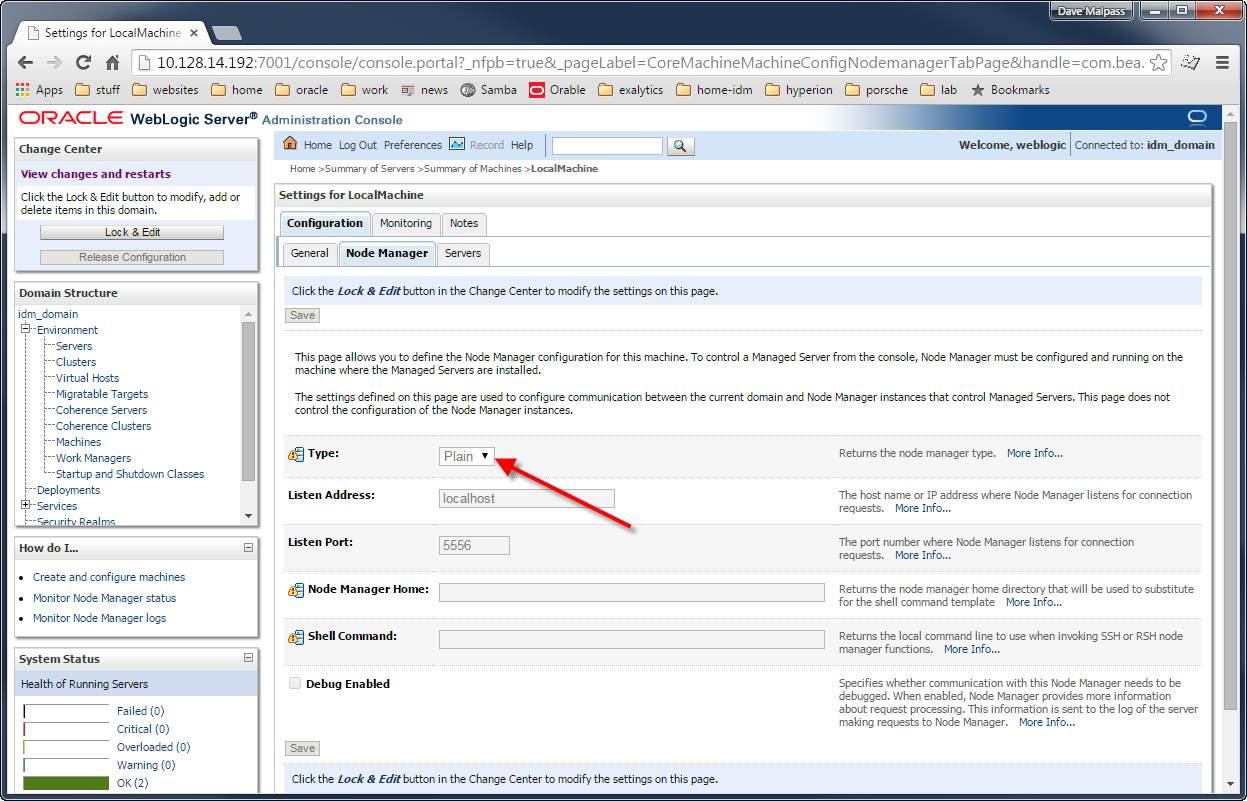Viewport: 1247px width, 801px height.
Task: Select Coherence Servers tree item
Action: [101, 410]
